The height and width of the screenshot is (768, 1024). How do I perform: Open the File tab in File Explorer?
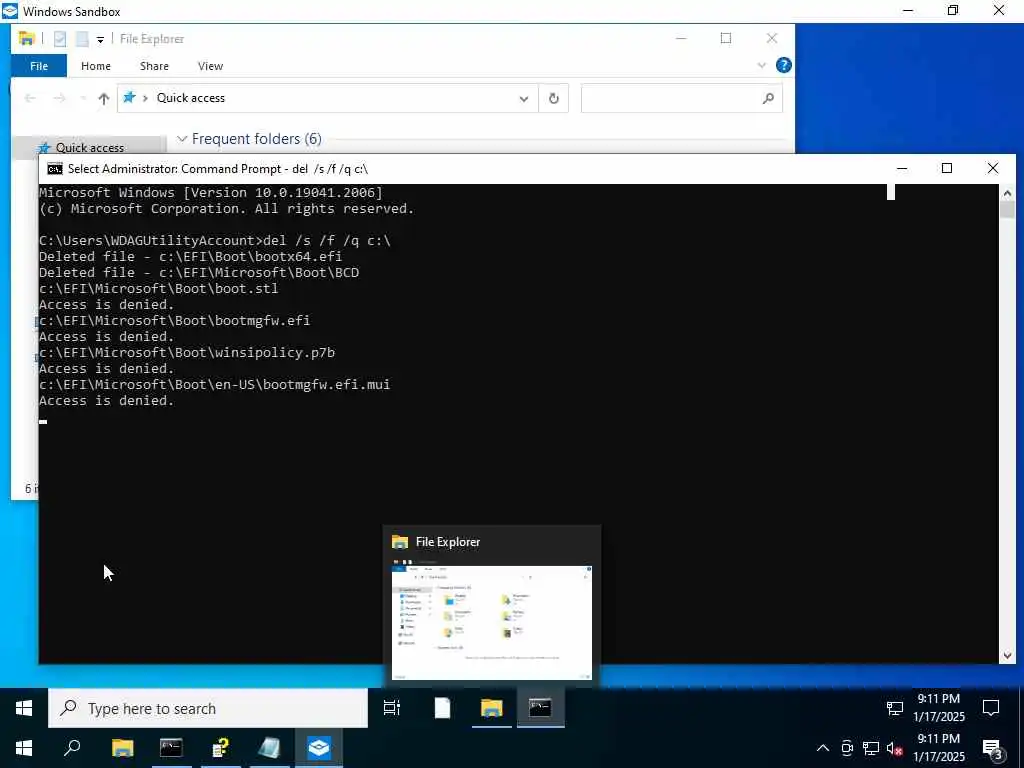(39, 66)
